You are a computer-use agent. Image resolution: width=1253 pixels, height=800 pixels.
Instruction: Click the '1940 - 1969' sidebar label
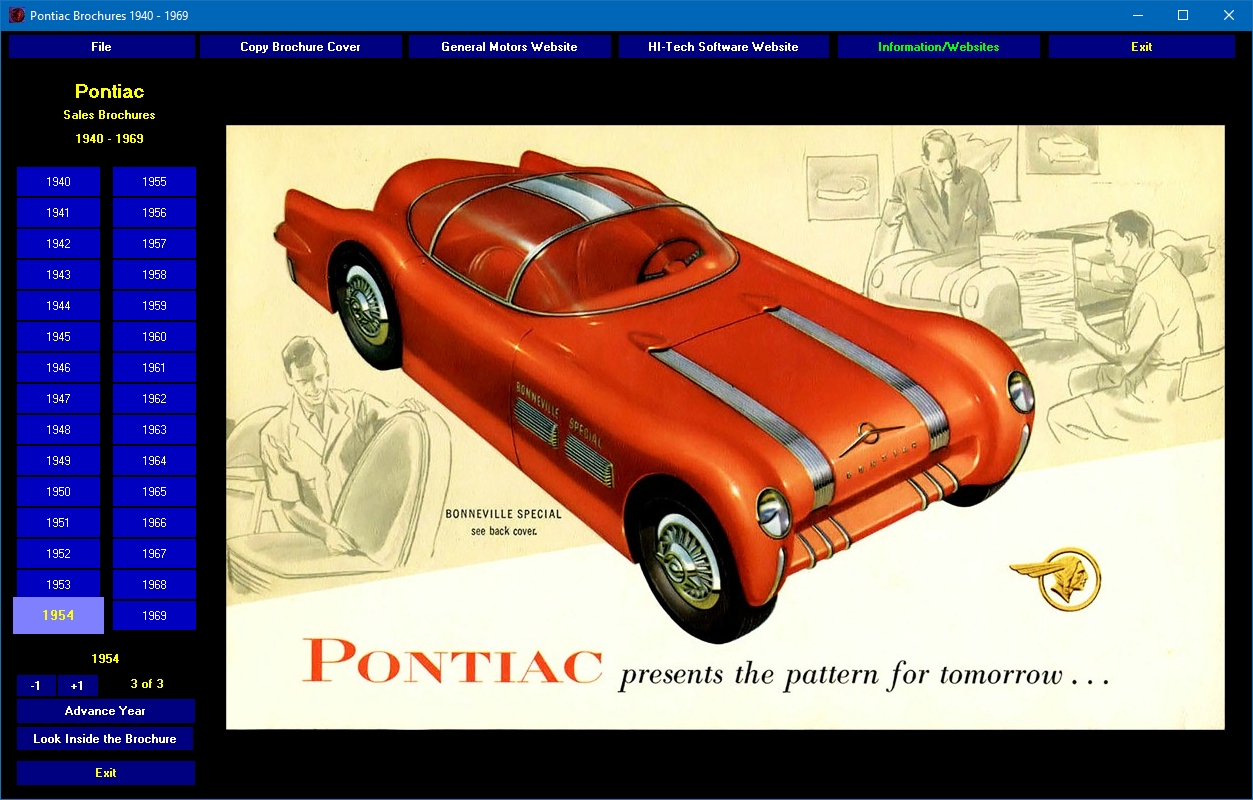[x=109, y=139]
